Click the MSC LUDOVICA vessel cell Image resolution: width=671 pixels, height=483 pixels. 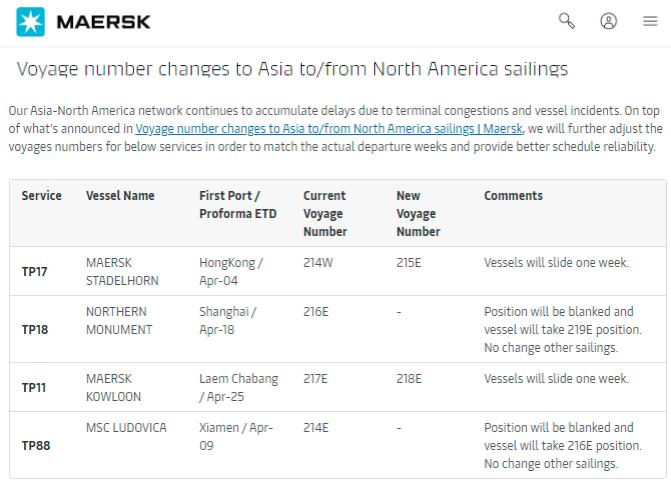tap(126, 428)
